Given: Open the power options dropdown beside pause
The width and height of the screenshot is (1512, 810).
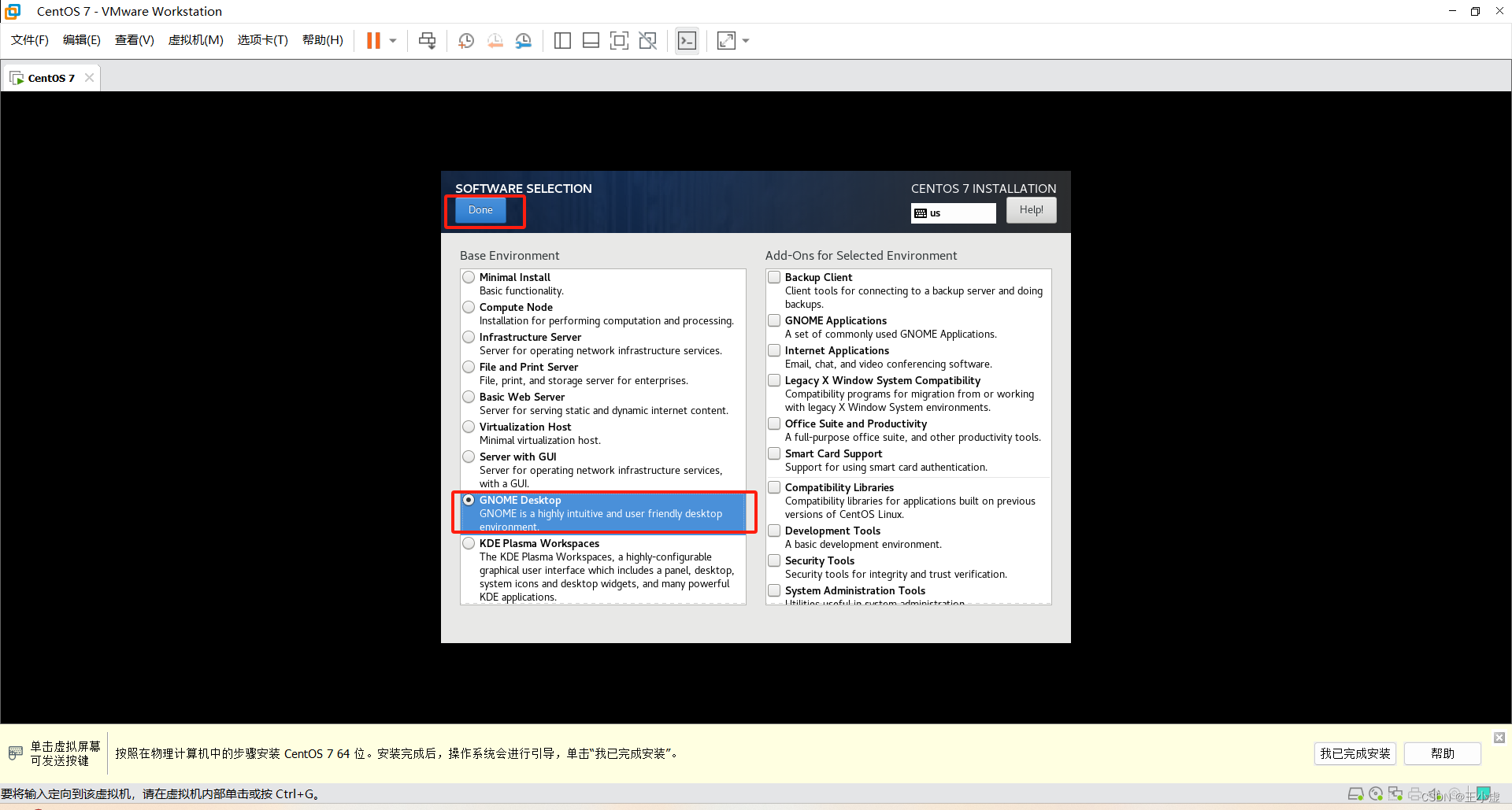Looking at the screenshot, I should coord(393,41).
